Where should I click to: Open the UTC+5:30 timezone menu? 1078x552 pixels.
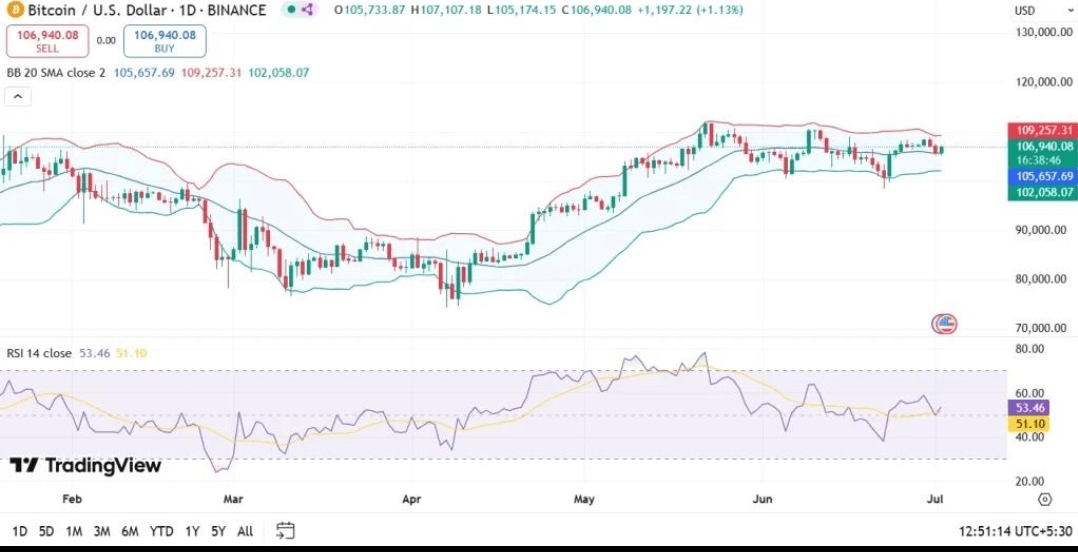pyautogui.click(x=1016, y=531)
